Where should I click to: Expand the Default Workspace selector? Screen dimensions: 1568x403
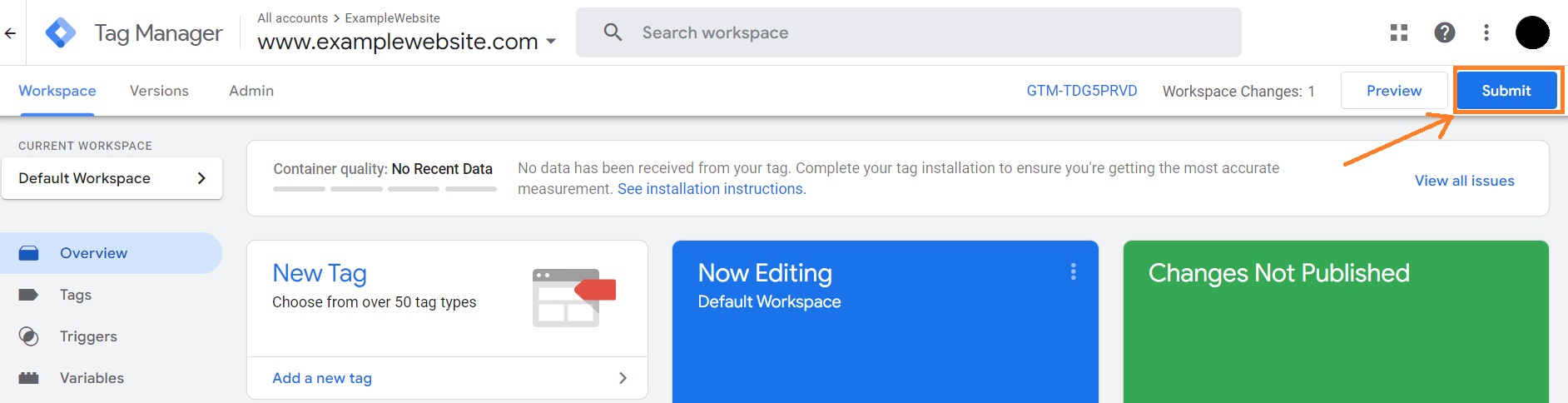click(112, 178)
